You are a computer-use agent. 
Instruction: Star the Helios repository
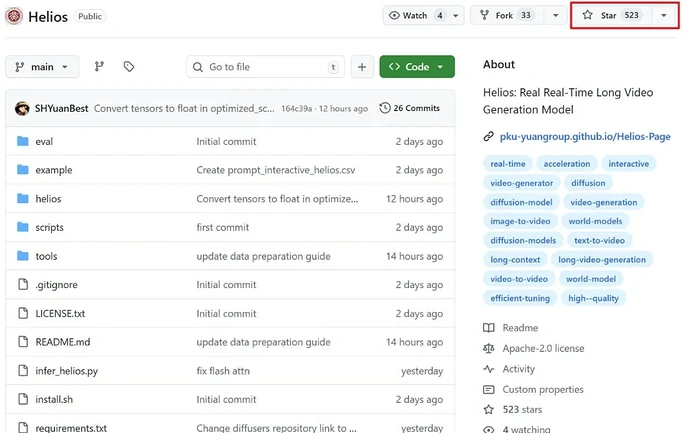point(612,15)
